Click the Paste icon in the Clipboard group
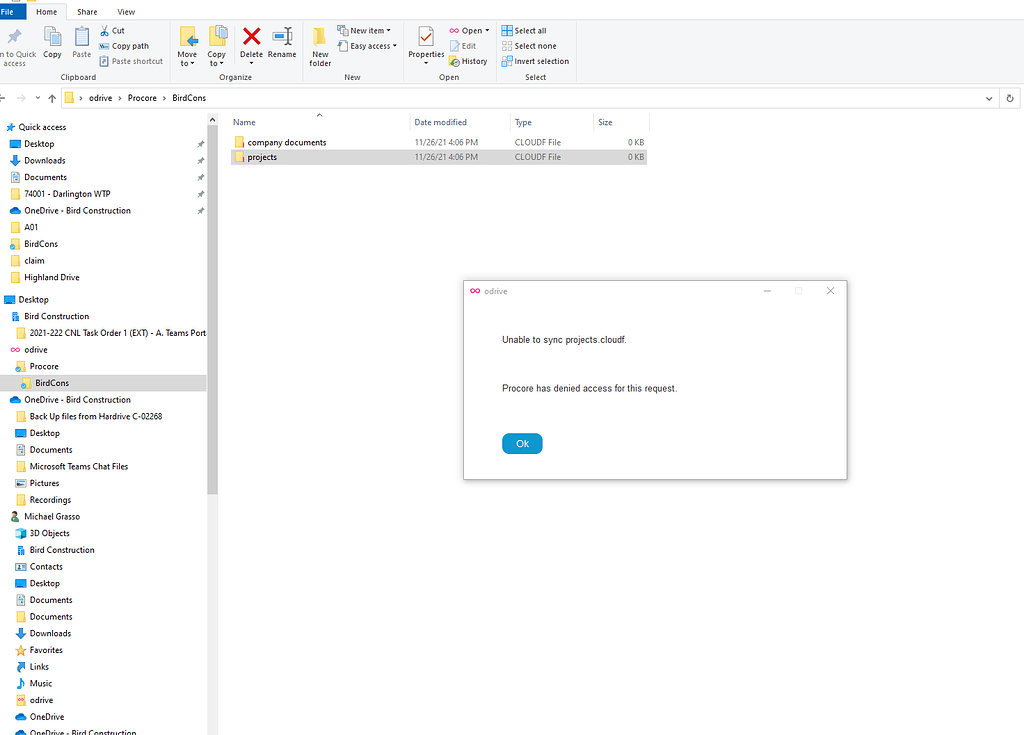 (x=81, y=45)
